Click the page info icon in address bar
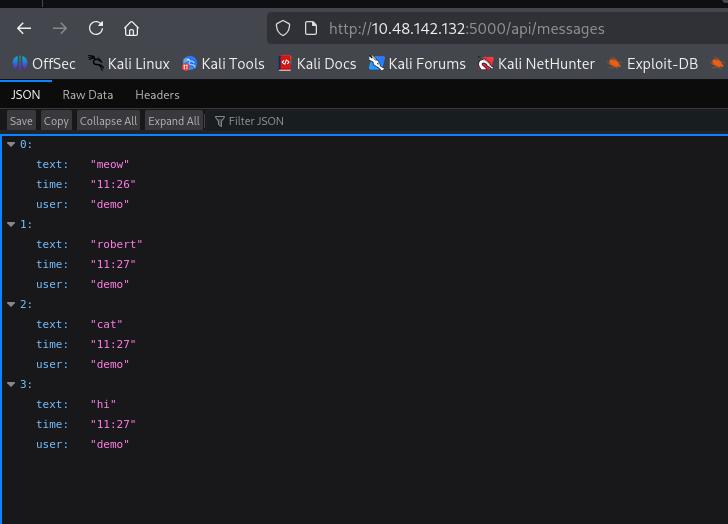Image resolution: width=728 pixels, height=524 pixels. click(x=310, y=28)
